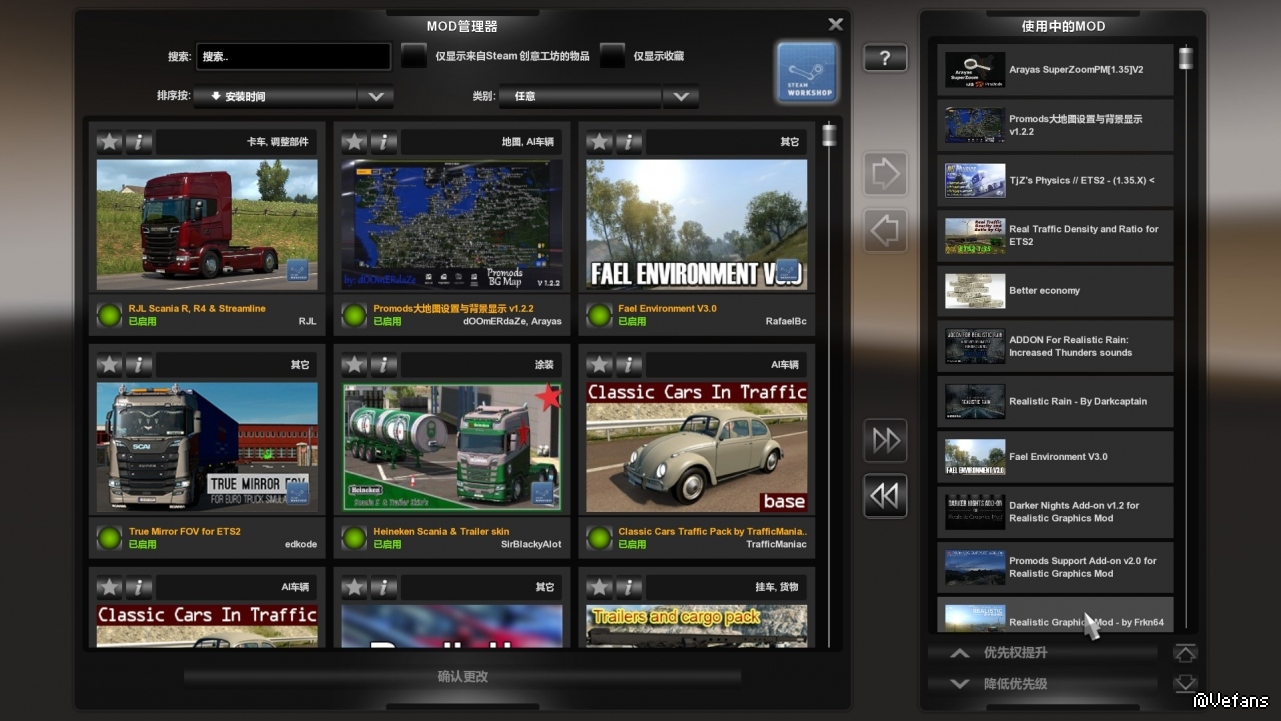Select Better economy in active mods
The image size is (1281, 721).
pyautogui.click(x=1055, y=291)
